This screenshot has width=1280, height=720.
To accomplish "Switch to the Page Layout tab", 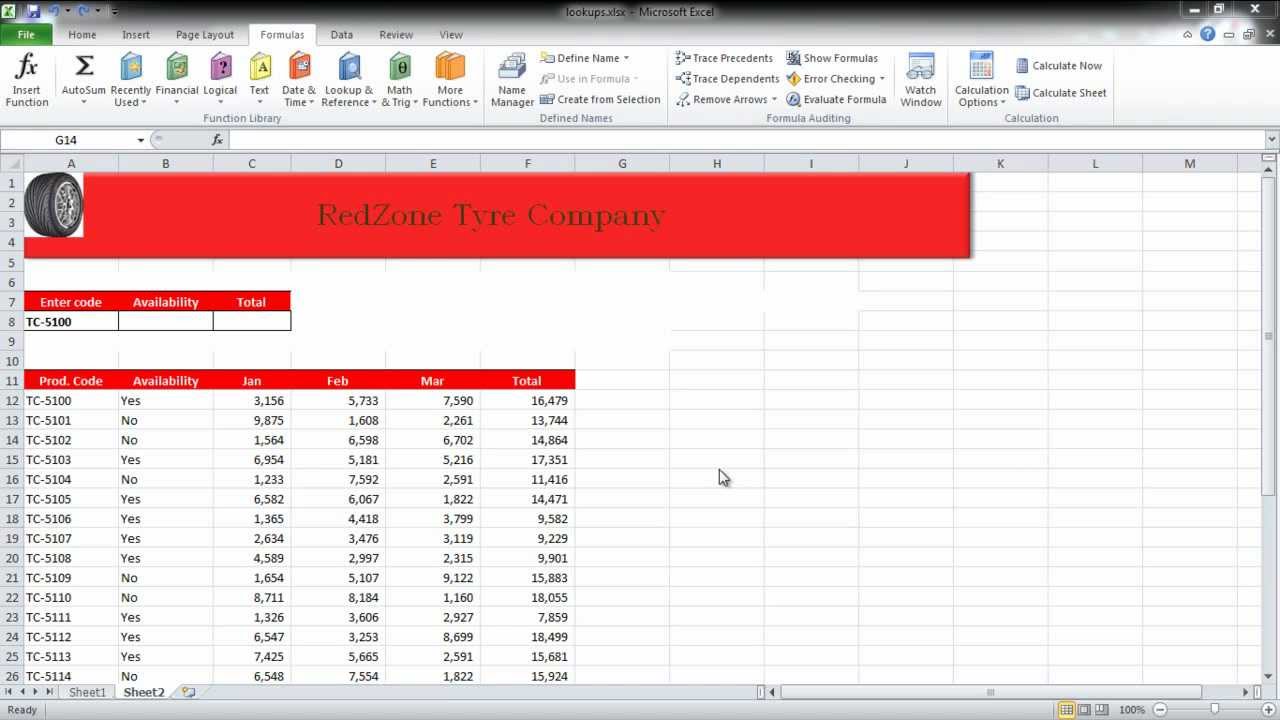I will tap(204, 34).
